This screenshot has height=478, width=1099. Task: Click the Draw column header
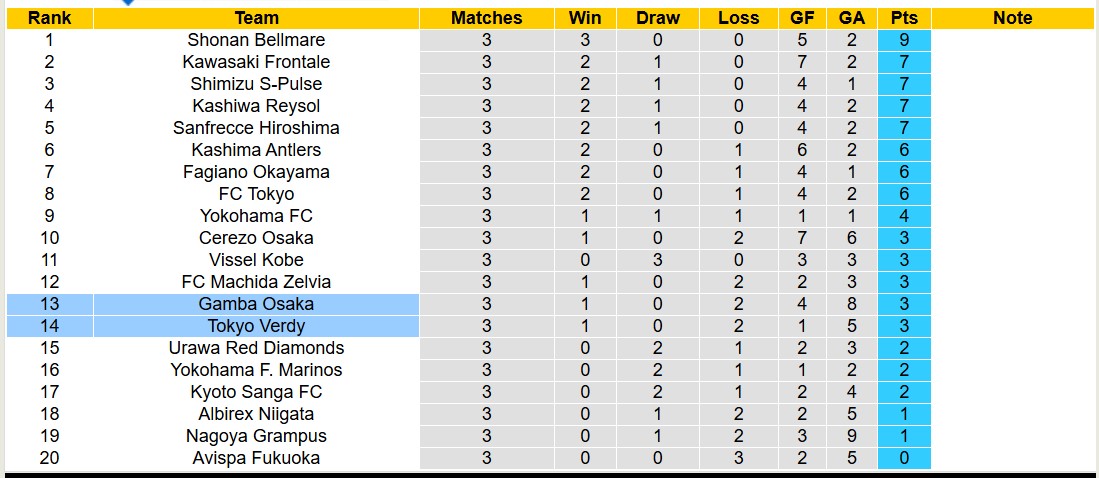657,18
